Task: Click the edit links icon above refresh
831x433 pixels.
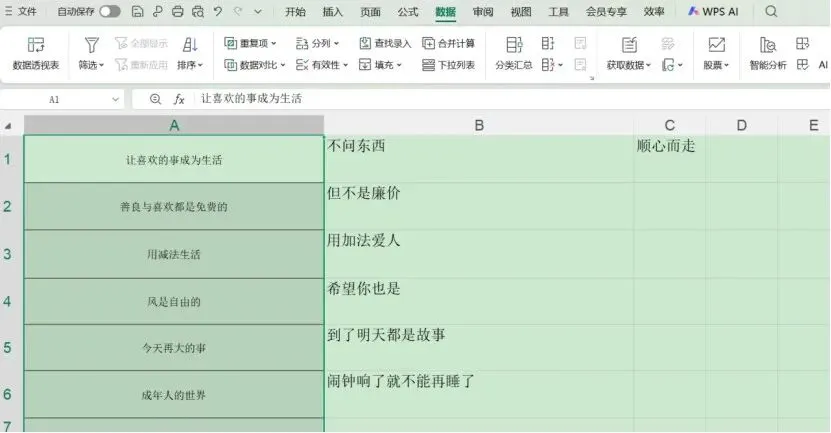Action: click(x=668, y=43)
